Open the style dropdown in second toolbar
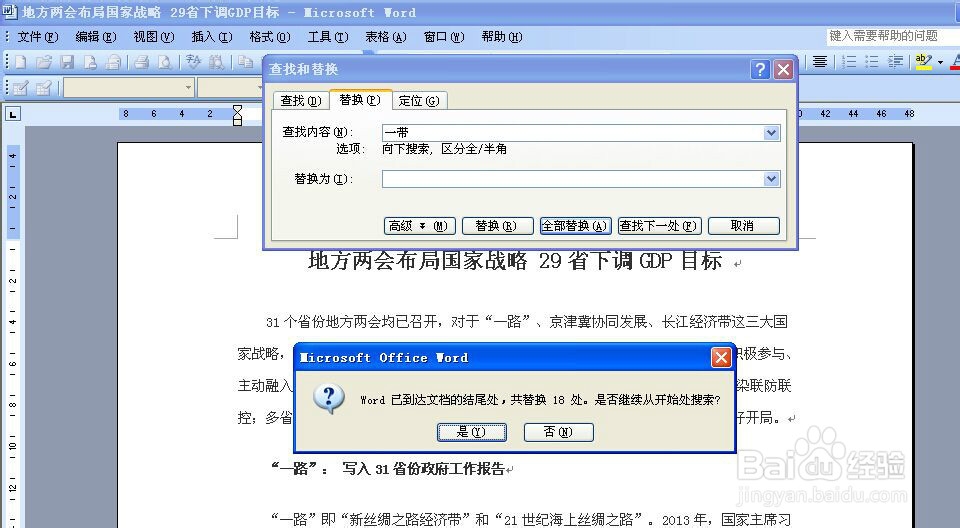The width and height of the screenshot is (960, 528). tap(189, 88)
